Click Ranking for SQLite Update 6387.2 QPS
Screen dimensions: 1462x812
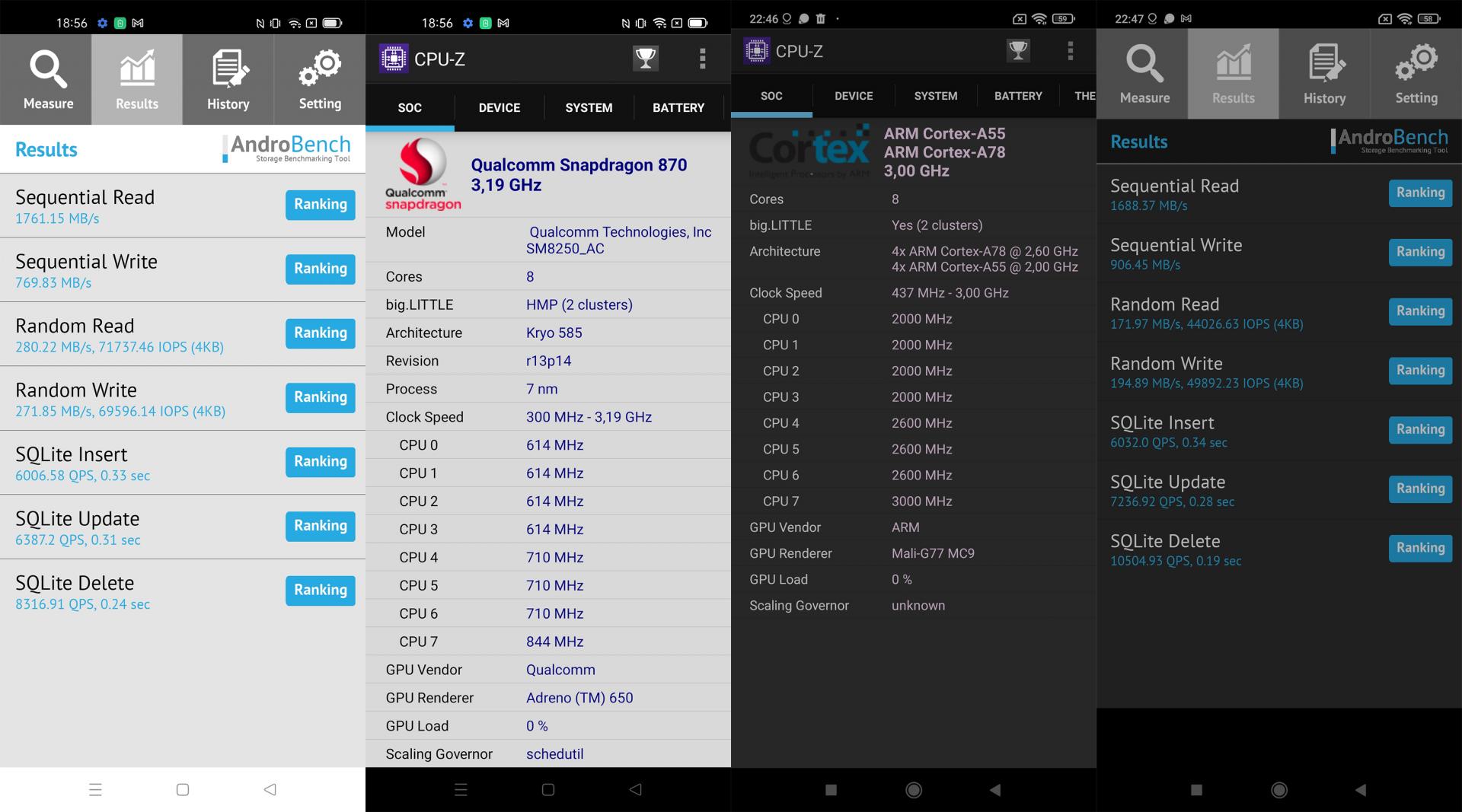[321, 526]
